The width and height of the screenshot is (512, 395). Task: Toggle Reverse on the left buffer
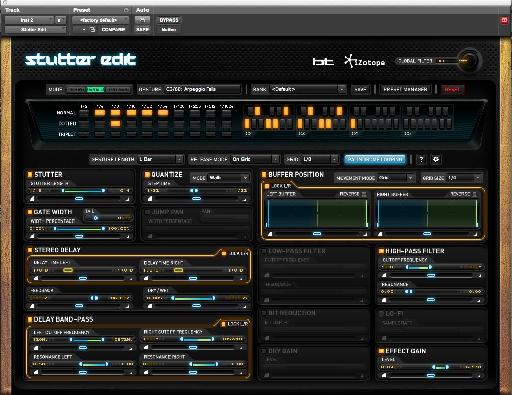pyautogui.click(x=364, y=194)
